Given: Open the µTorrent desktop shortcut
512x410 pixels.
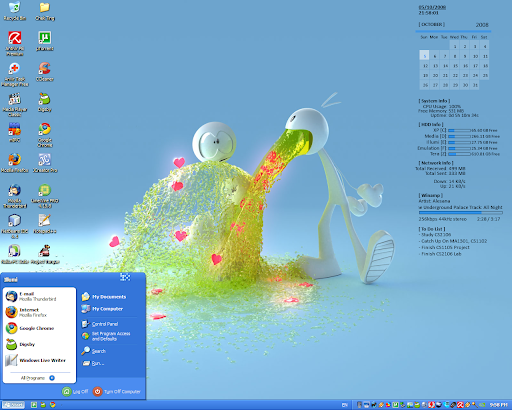Looking at the screenshot, I should coord(45,41).
